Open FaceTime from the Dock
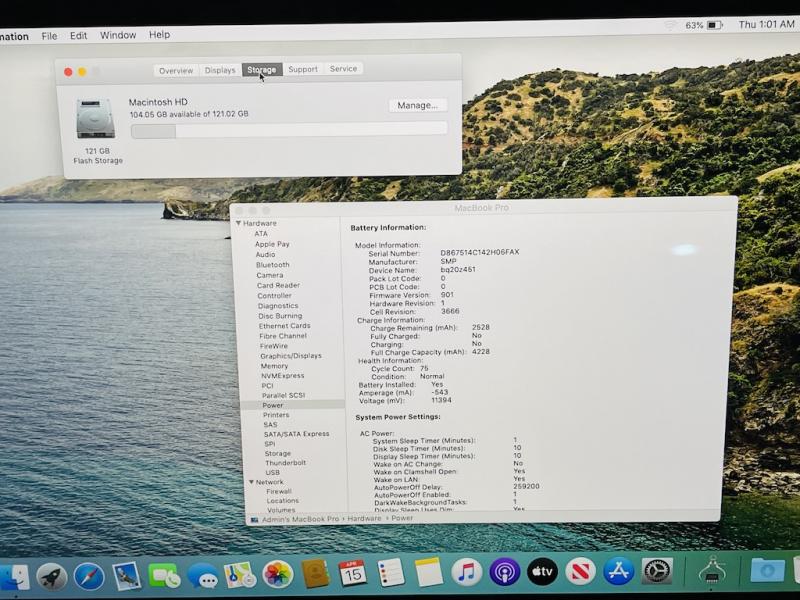This screenshot has height=600, width=800. coord(164,576)
